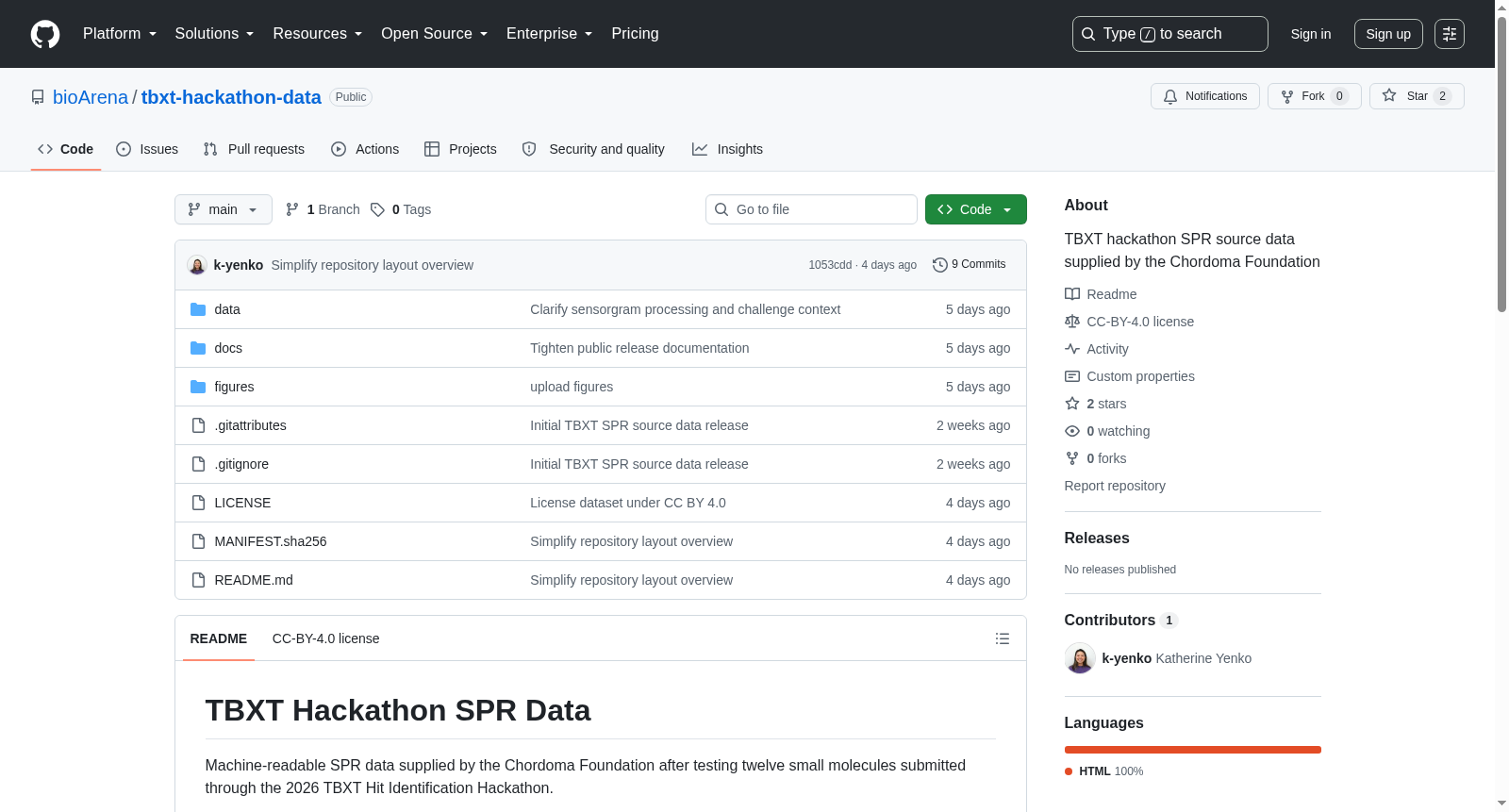Viewport: 1509px width, 812px height.
Task: View 0 watching list
Action: (x=1107, y=431)
